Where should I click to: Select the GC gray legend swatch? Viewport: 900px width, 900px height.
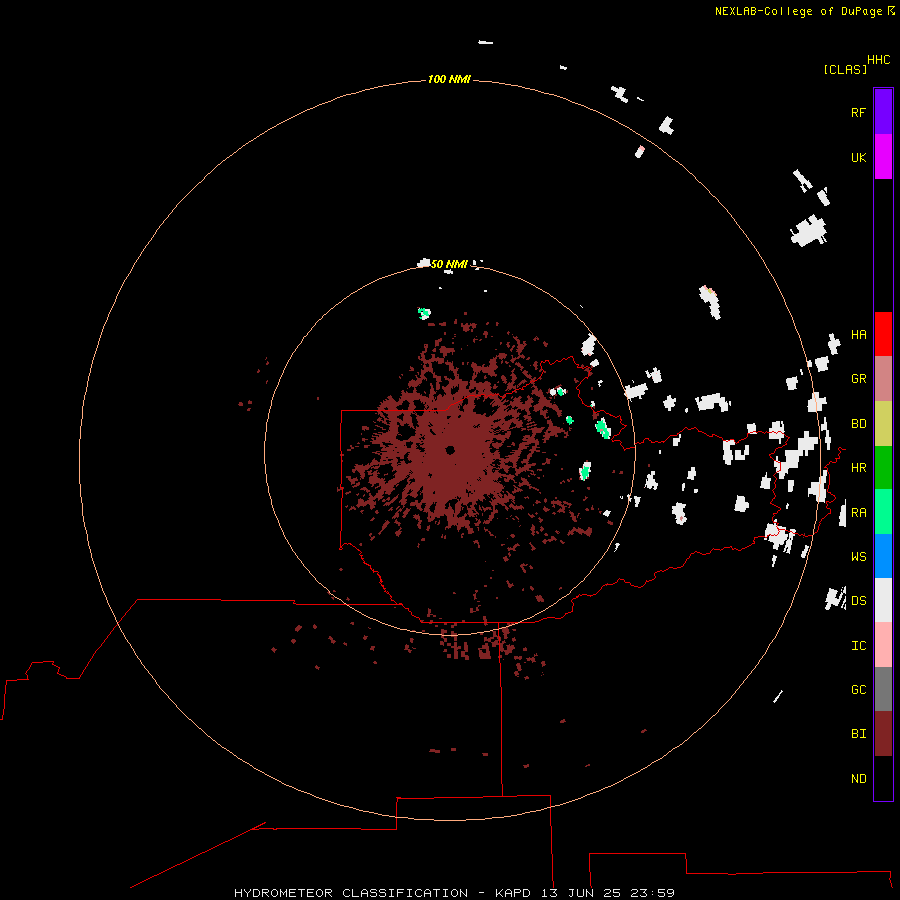(x=883, y=689)
